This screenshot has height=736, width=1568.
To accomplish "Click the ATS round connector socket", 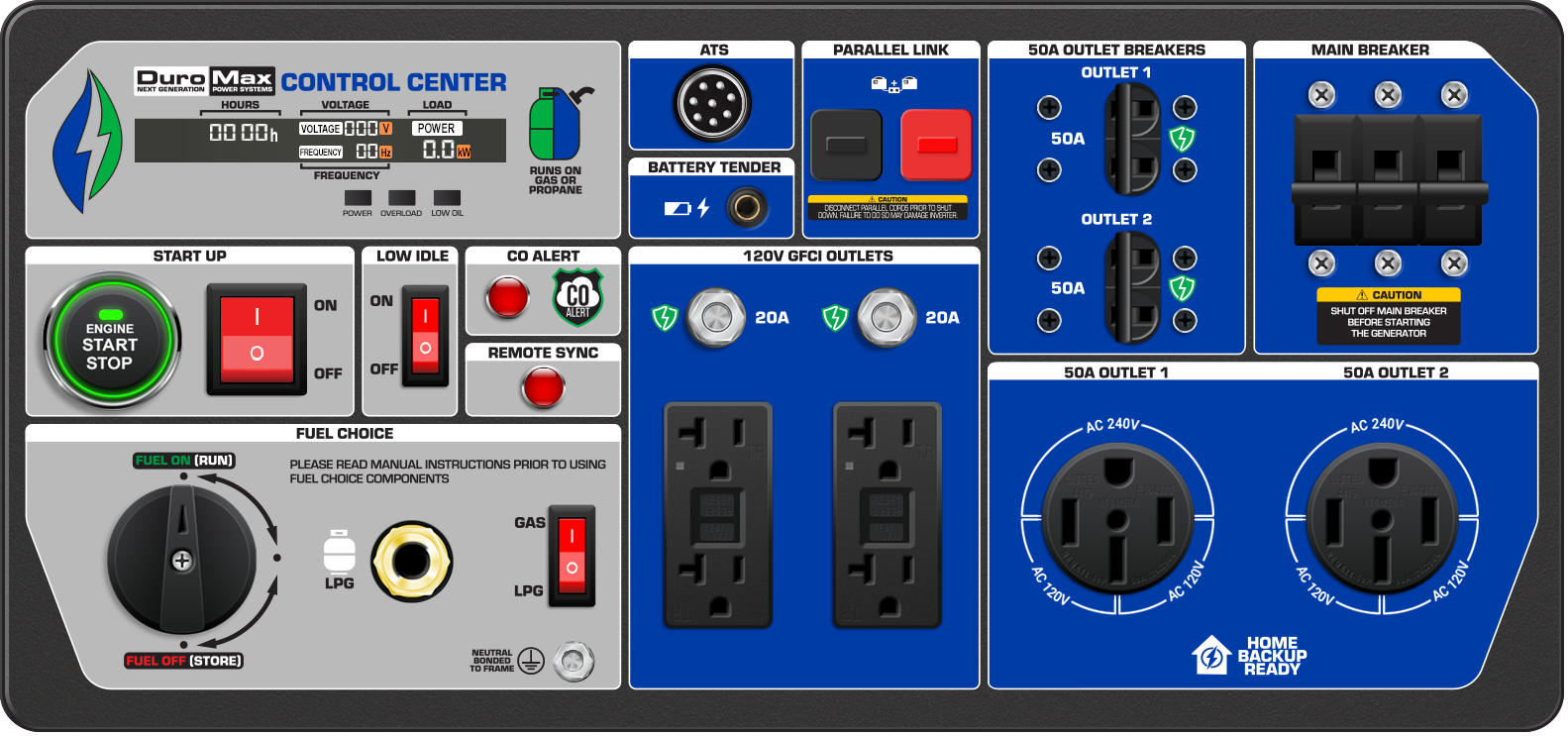I will coord(712,103).
